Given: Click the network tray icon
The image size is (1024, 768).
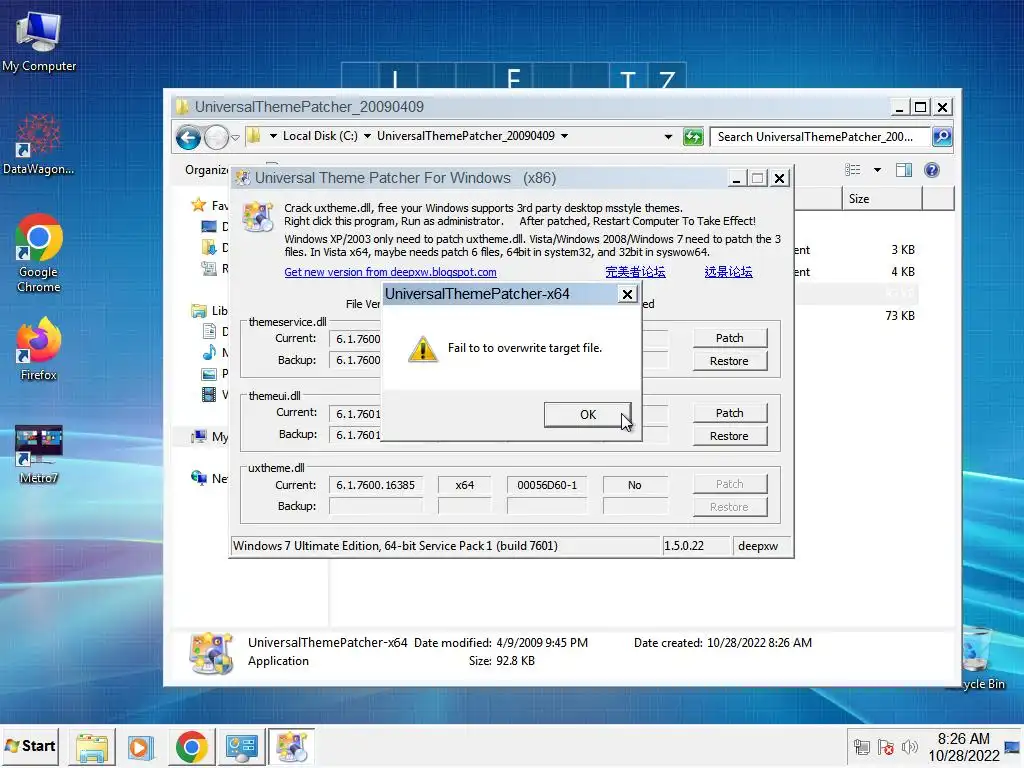Looking at the screenshot, I should [x=861, y=747].
